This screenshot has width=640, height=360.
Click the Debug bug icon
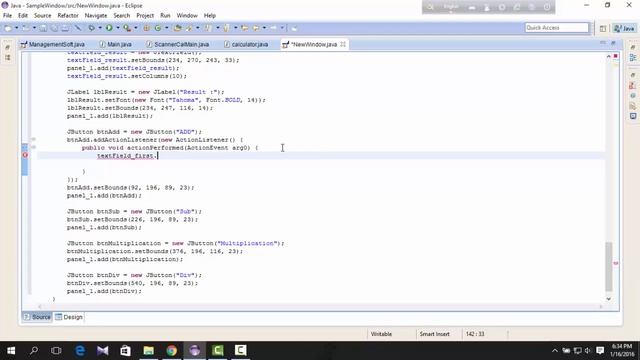(92, 28)
